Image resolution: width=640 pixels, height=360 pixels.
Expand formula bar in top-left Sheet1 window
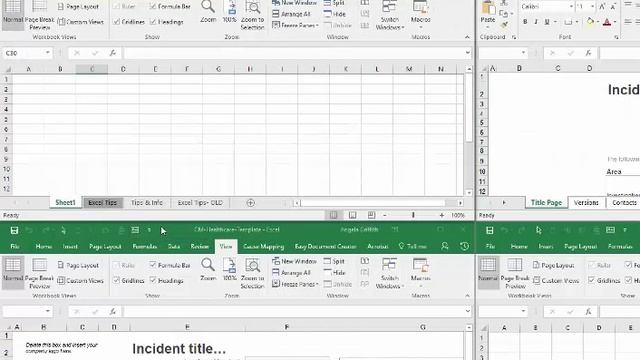tap(467, 53)
